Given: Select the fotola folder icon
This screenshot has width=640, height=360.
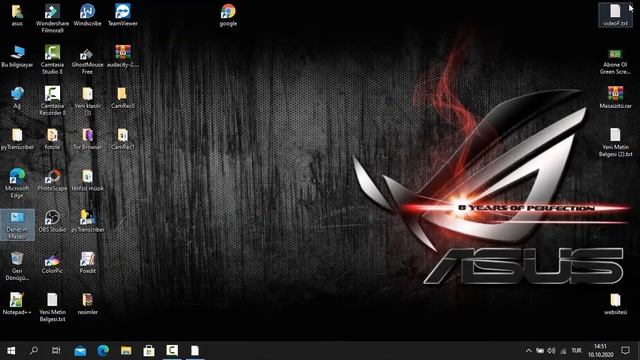Looking at the screenshot, I should (52, 139).
